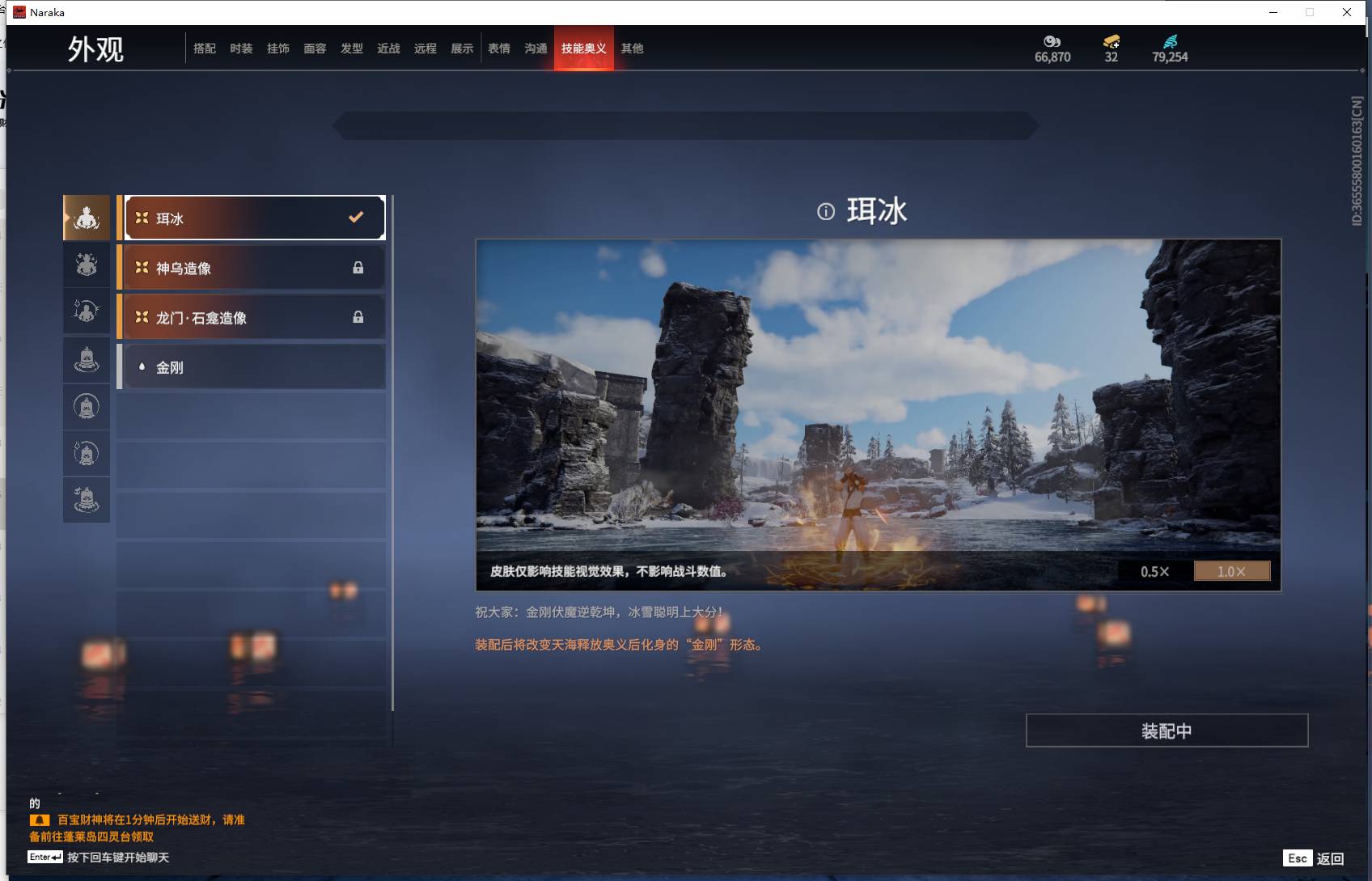Click the 79,254 currency amount
The width and height of the screenshot is (1372, 881).
(1170, 57)
